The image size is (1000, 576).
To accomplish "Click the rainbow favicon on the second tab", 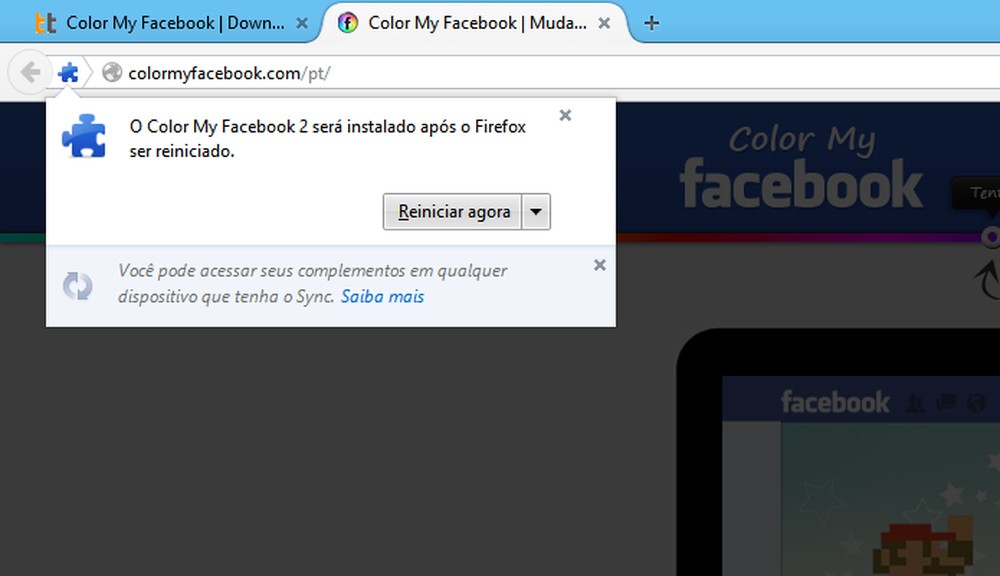I will click(347, 21).
